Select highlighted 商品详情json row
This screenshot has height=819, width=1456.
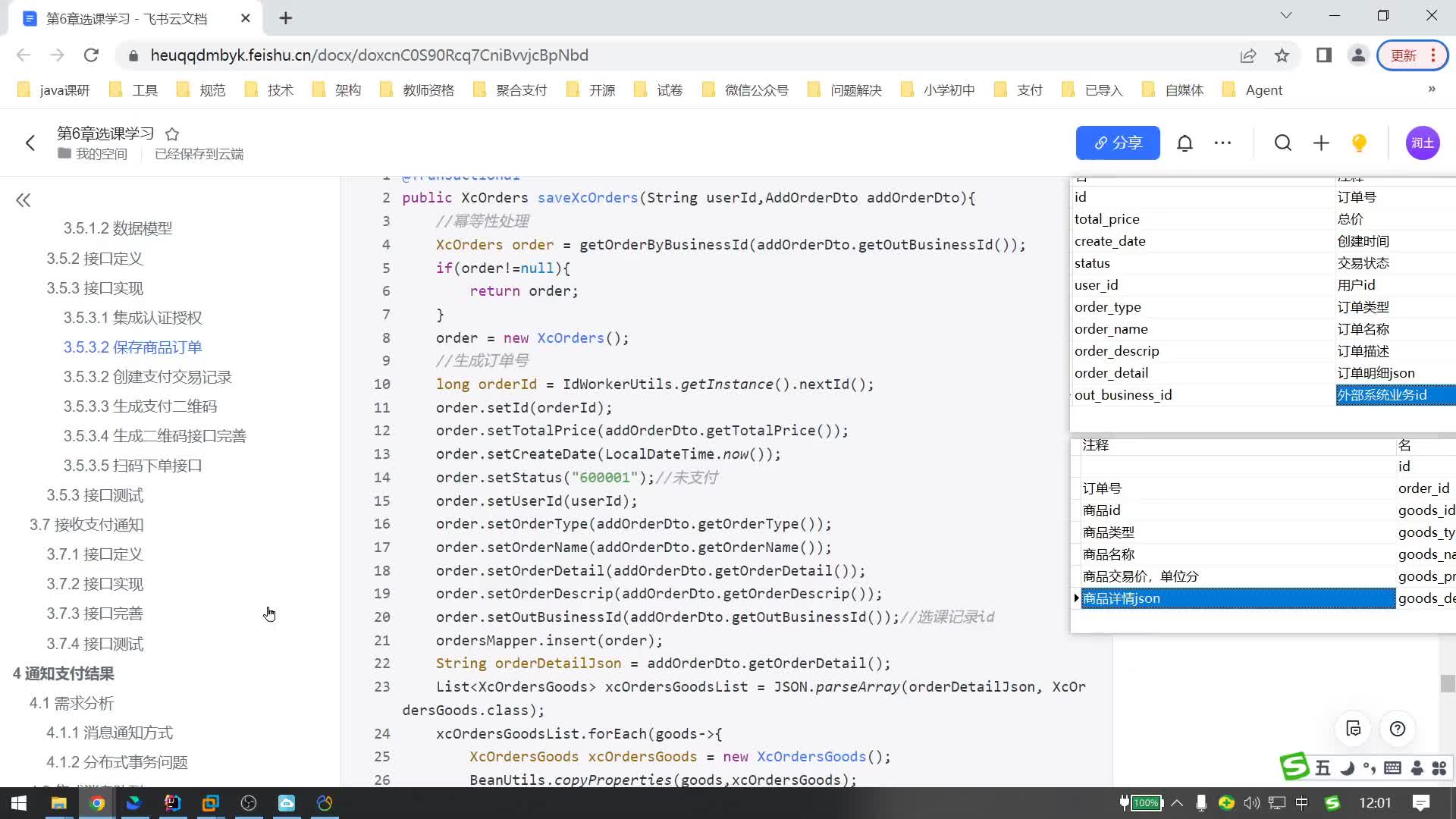pos(1238,598)
